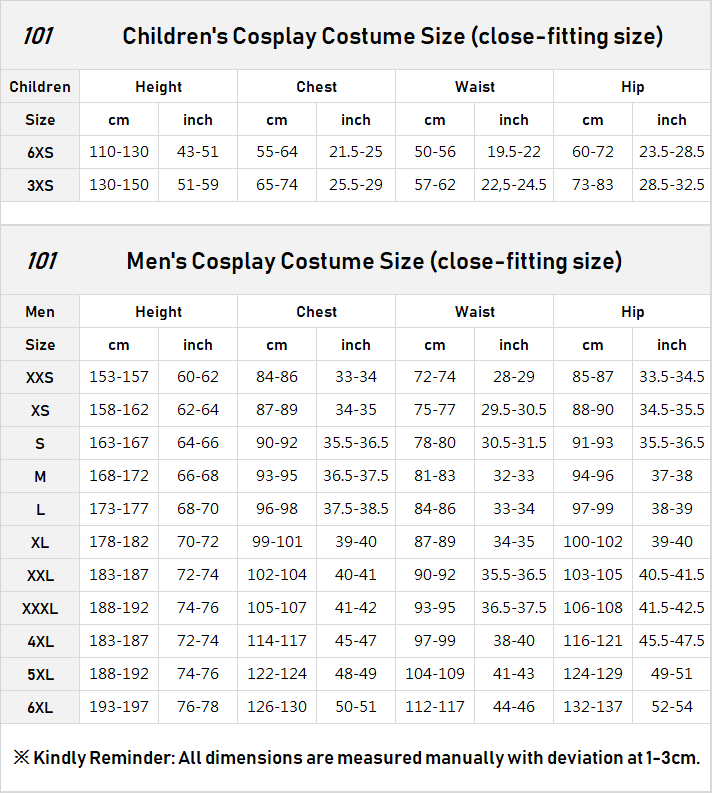Click the 6XS size row label

click(40, 153)
